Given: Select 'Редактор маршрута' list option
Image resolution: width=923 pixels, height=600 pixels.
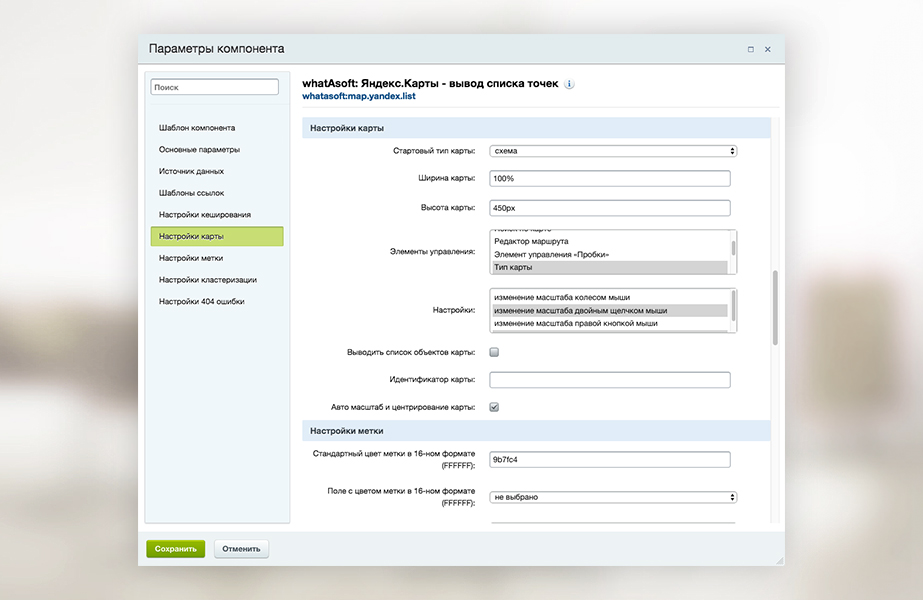Looking at the screenshot, I should point(609,241).
